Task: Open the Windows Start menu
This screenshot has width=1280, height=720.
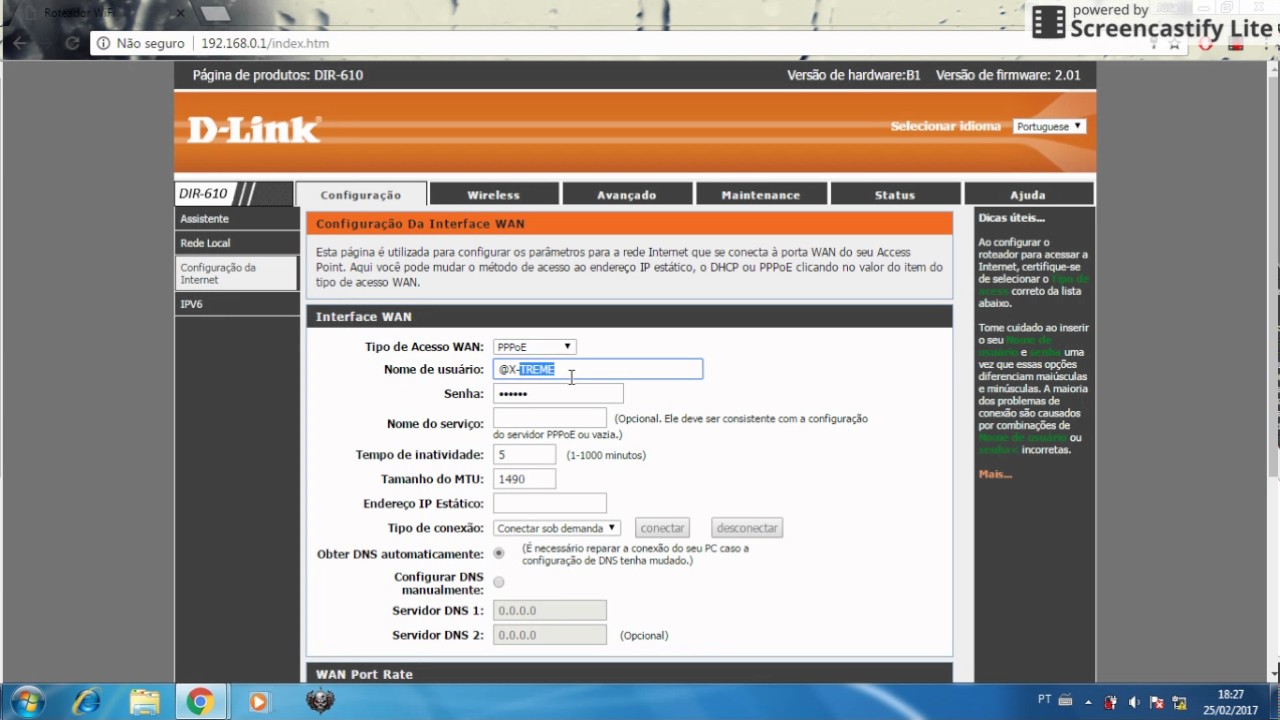Action: click(27, 702)
